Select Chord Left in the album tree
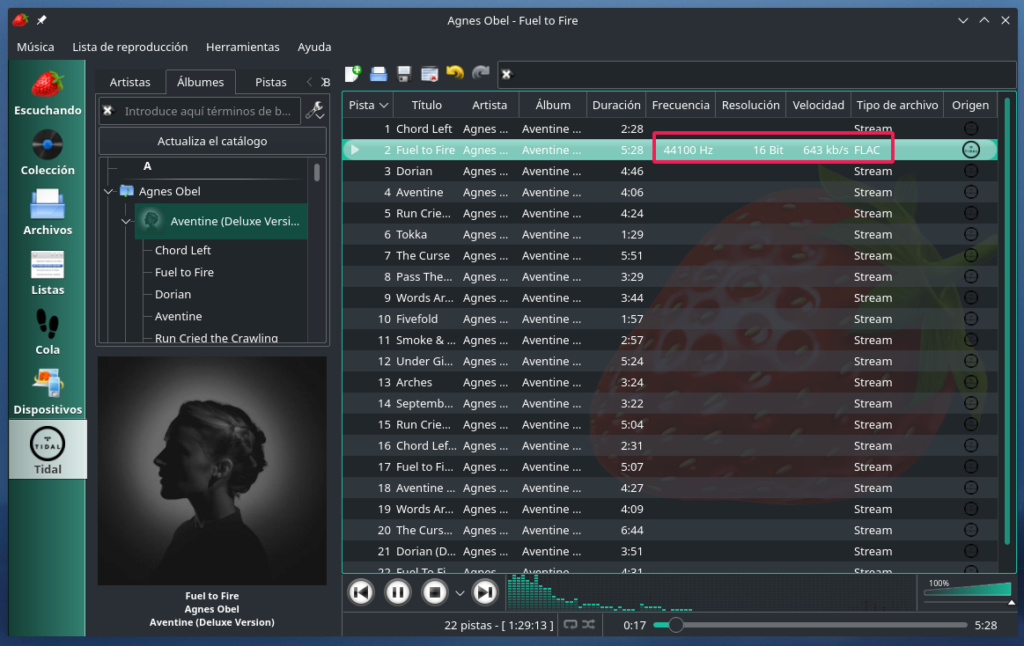Image resolution: width=1024 pixels, height=646 pixels. click(x=183, y=250)
